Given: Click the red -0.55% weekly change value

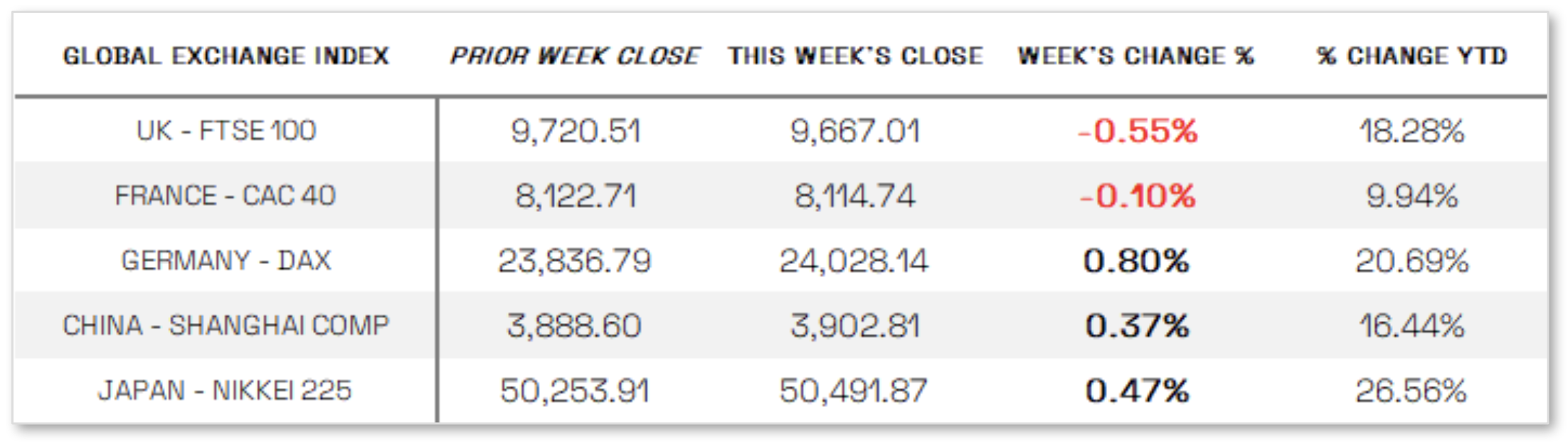Looking at the screenshot, I should click(x=1137, y=131).
